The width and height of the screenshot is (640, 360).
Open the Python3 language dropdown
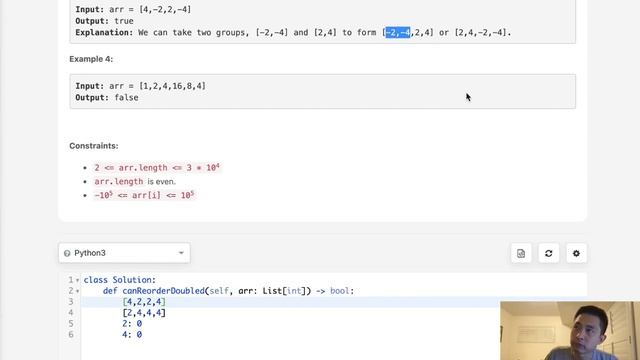(124, 253)
